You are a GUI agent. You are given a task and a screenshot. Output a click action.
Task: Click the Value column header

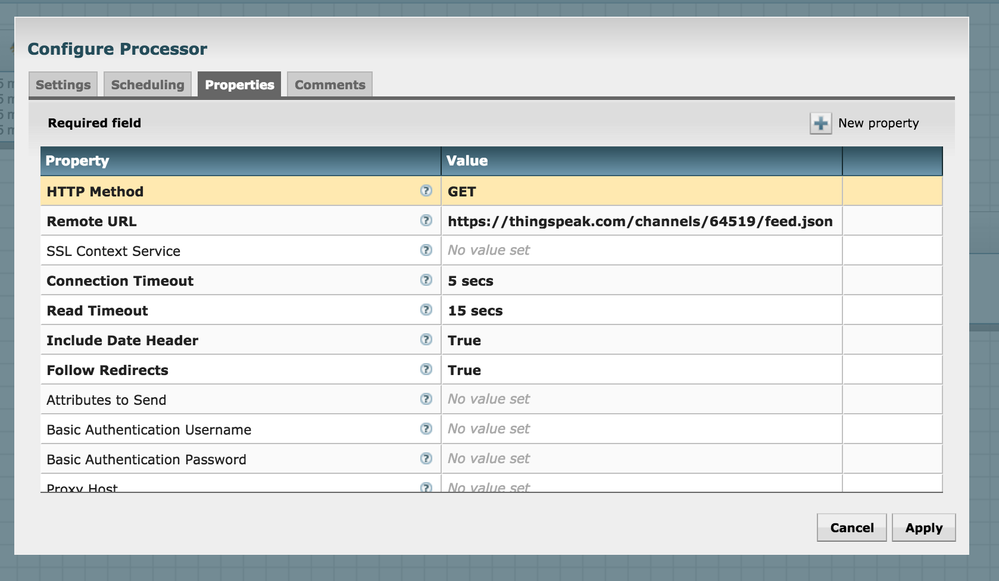(x=642, y=161)
